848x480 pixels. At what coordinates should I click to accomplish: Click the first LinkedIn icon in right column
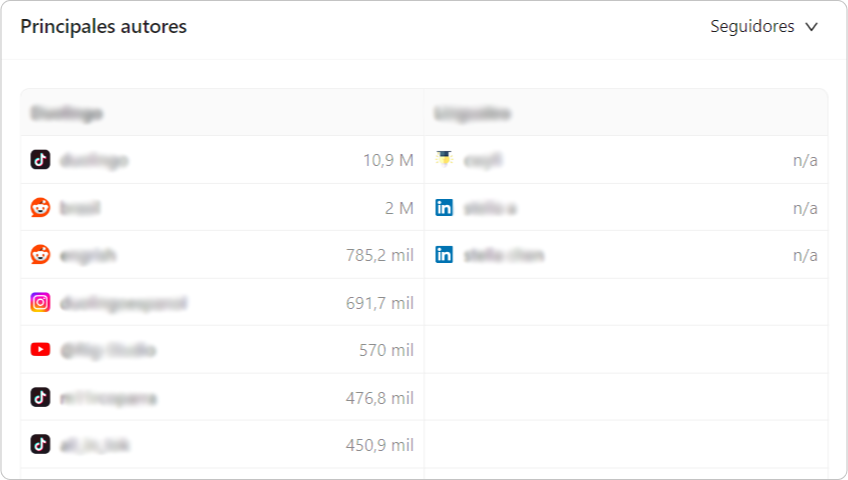(x=444, y=208)
